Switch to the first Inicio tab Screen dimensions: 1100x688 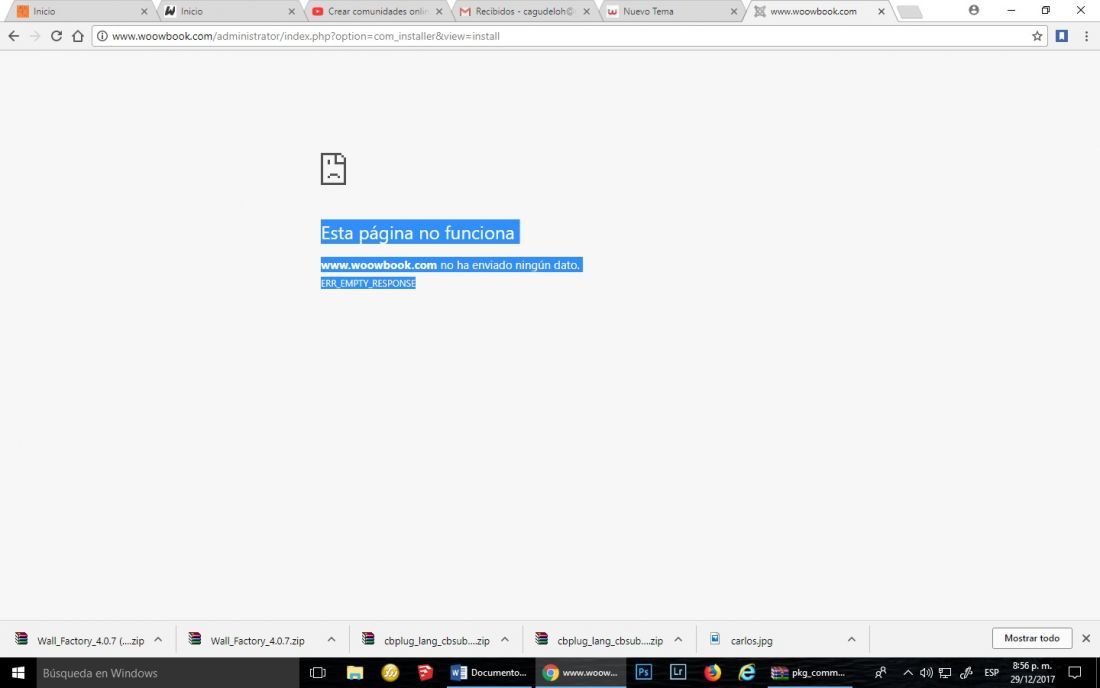click(x=79, y=11)
